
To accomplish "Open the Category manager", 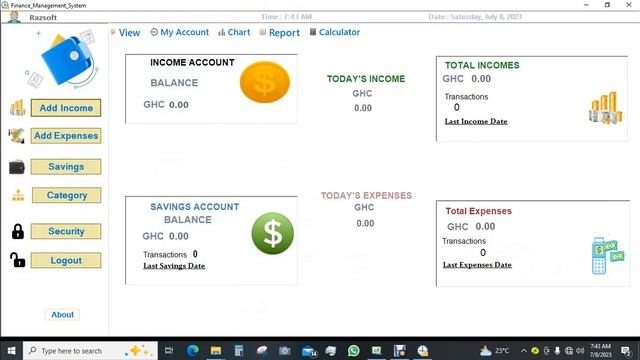I will pyautogui.click(x=67, y=195).
